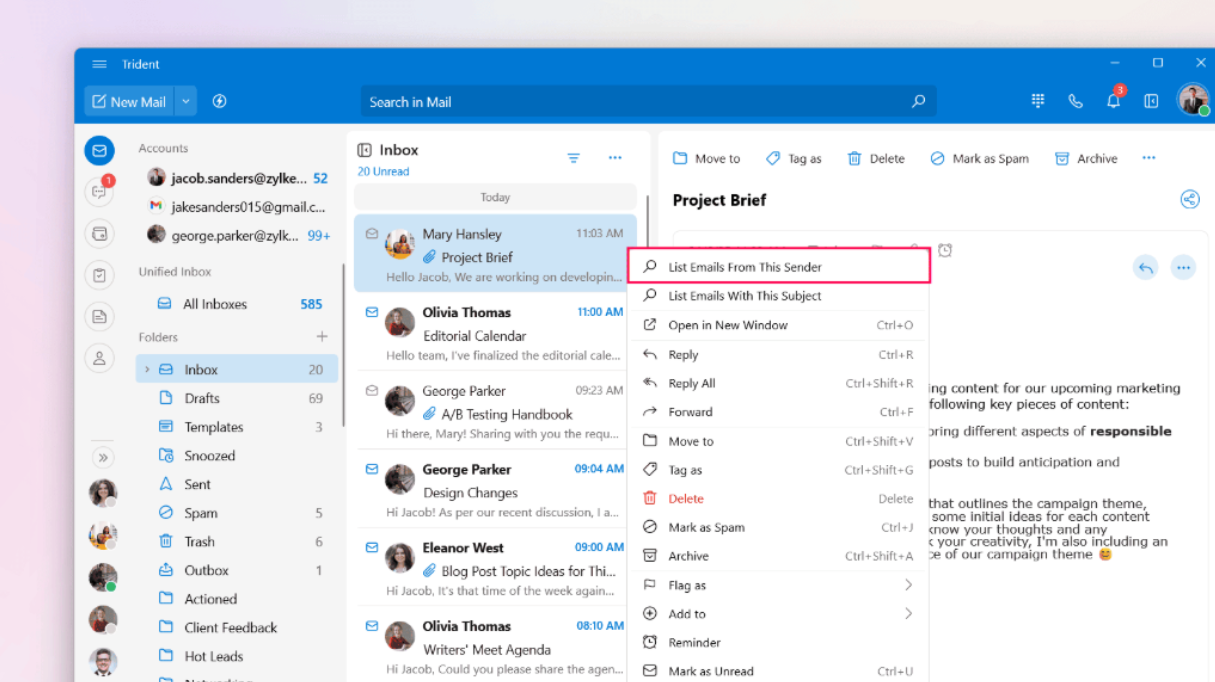The image size is (1215, 682).
Task: Open the Drafts folder
Action: (238, 398)
